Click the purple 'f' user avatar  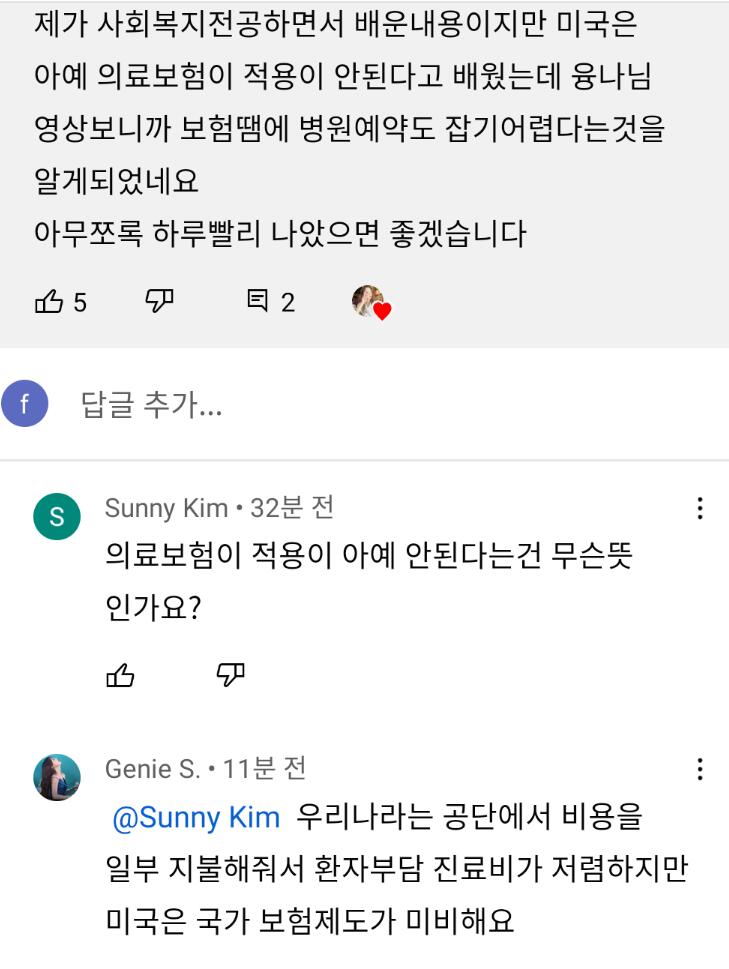point(25,406)
